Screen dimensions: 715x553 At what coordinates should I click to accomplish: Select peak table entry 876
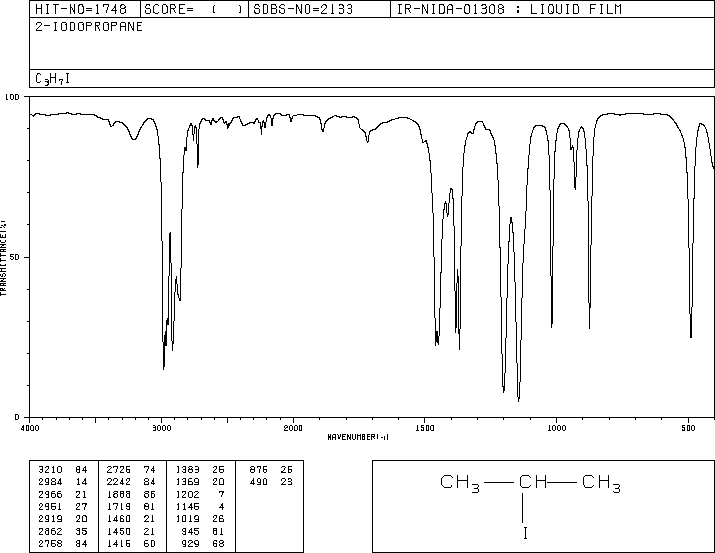259,470
